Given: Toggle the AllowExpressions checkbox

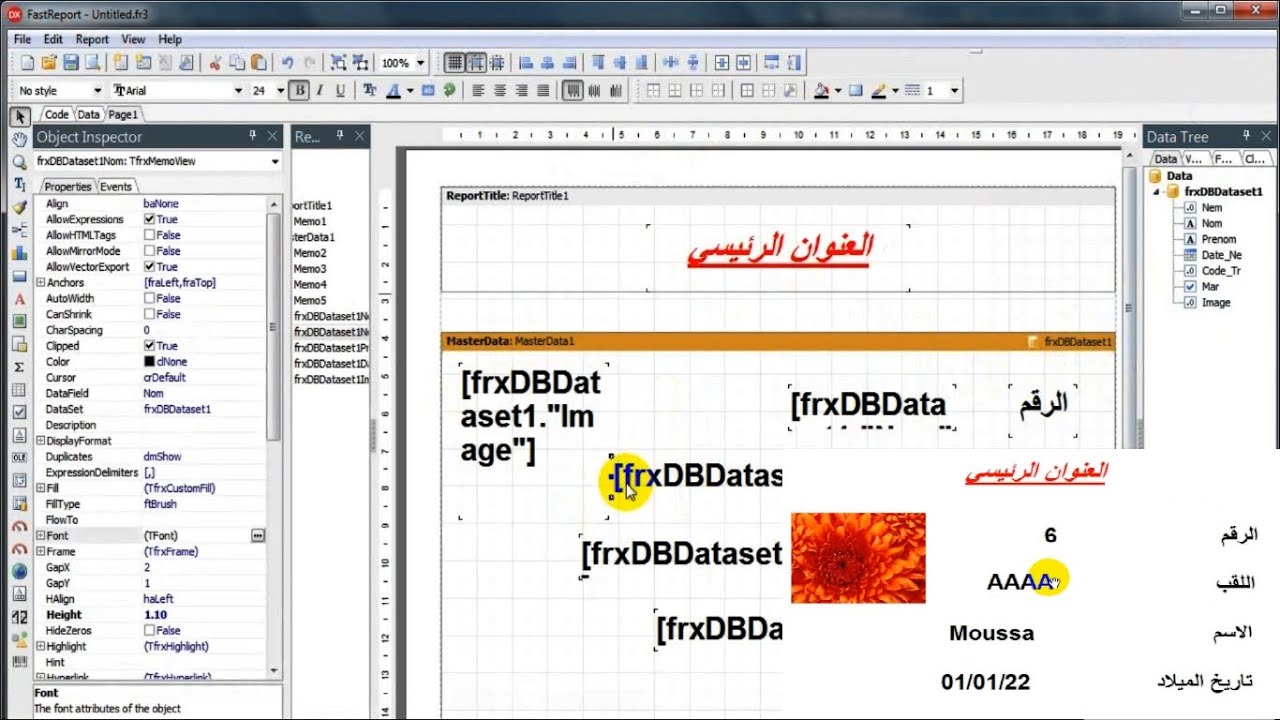Looking at the screenshot, I should tap(149, 219).
